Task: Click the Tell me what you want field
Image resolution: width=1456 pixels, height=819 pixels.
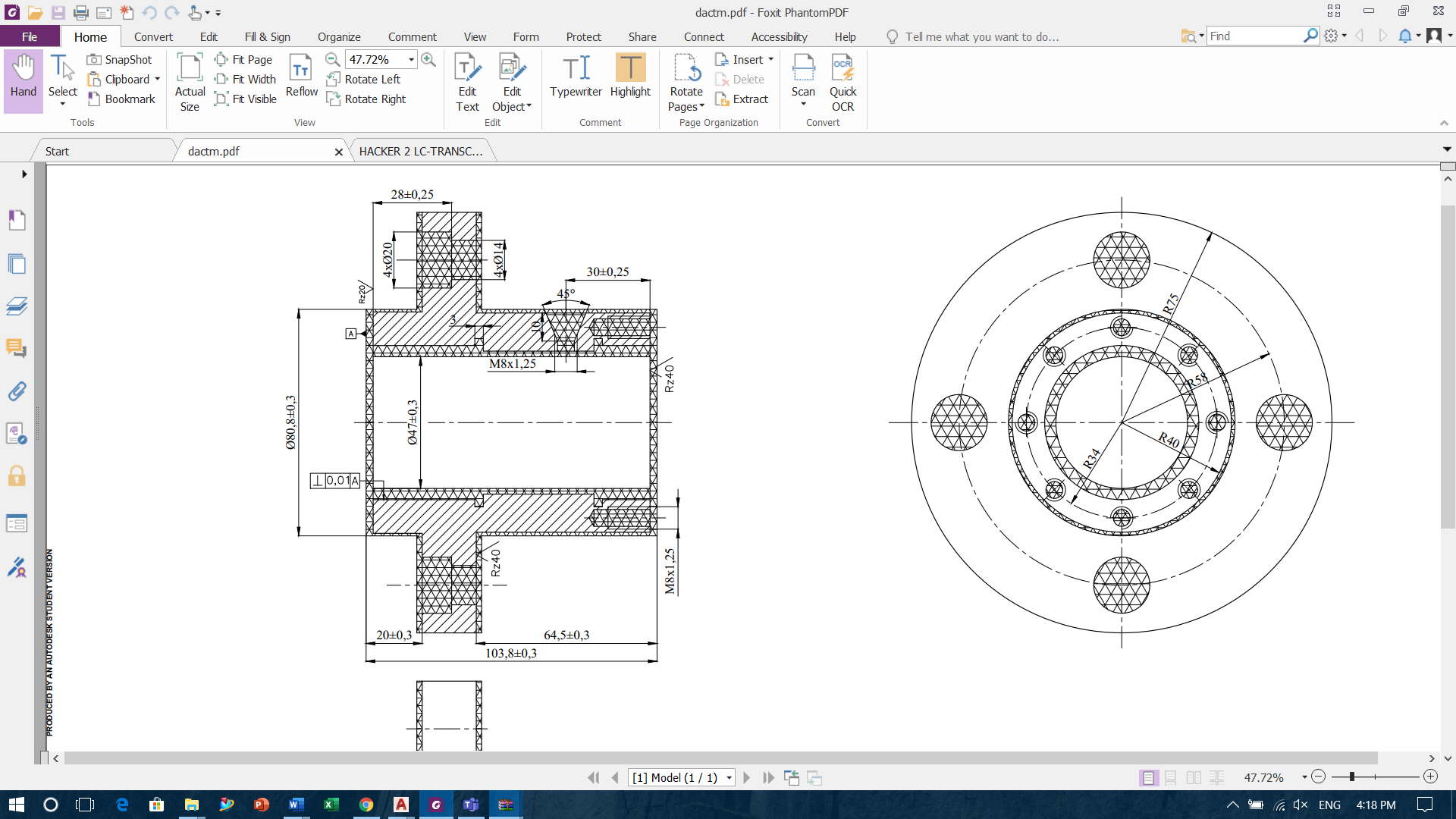Action: pyautogui.click(x=982, y=36)
